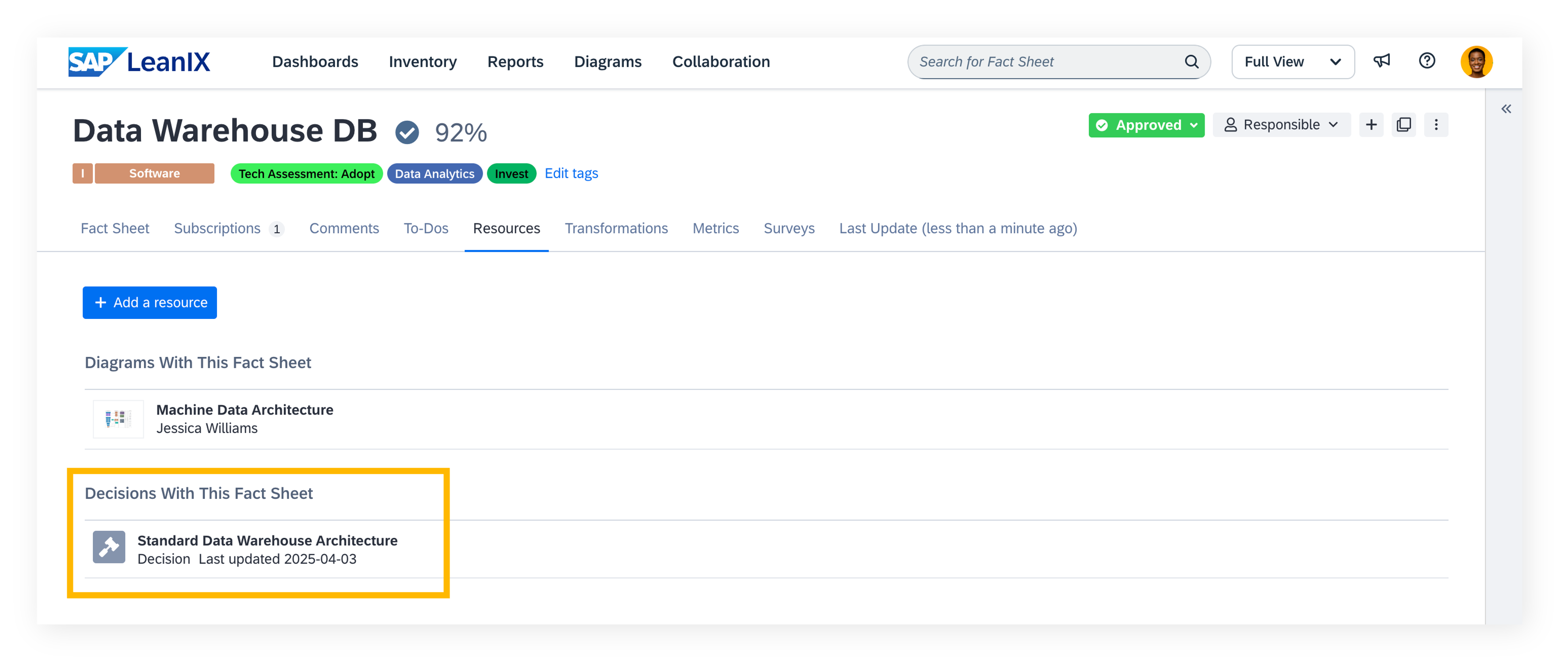Focus the Search for Fact Sheet field
This screenshot has height=671, width=1568.
(x=1059, y=61)
